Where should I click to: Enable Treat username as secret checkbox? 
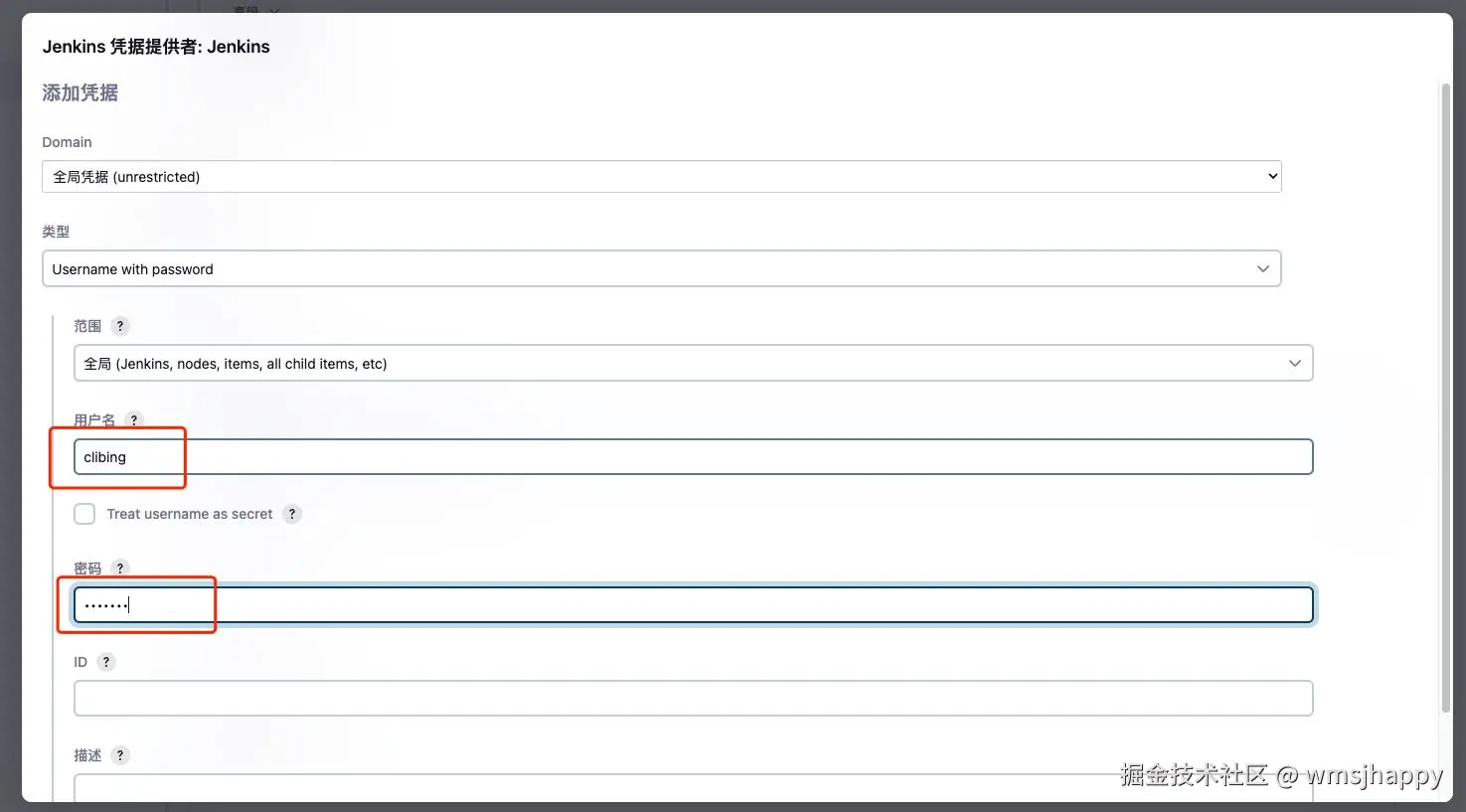84,514
